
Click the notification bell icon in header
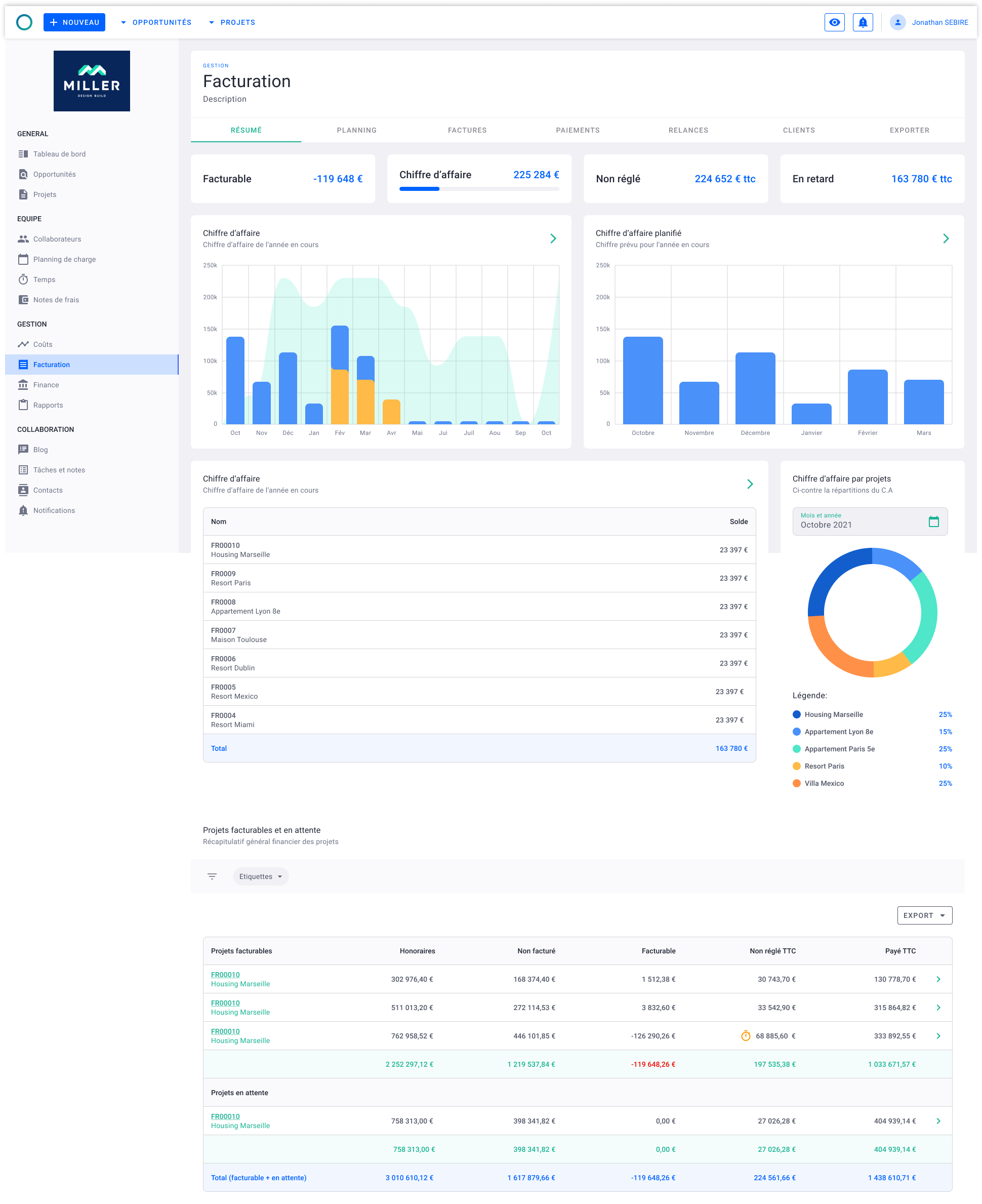point(862,23)
